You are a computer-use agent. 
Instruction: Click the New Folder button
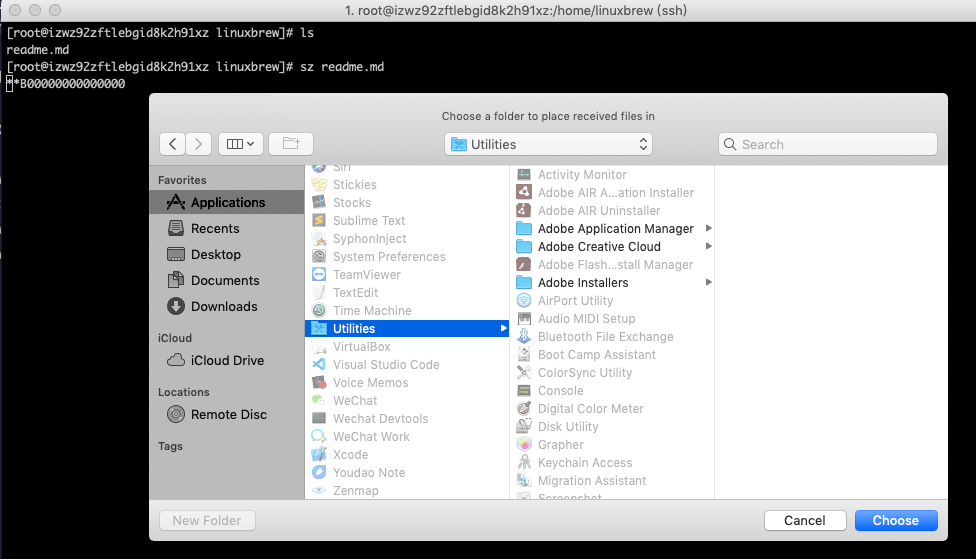[207, 520]
